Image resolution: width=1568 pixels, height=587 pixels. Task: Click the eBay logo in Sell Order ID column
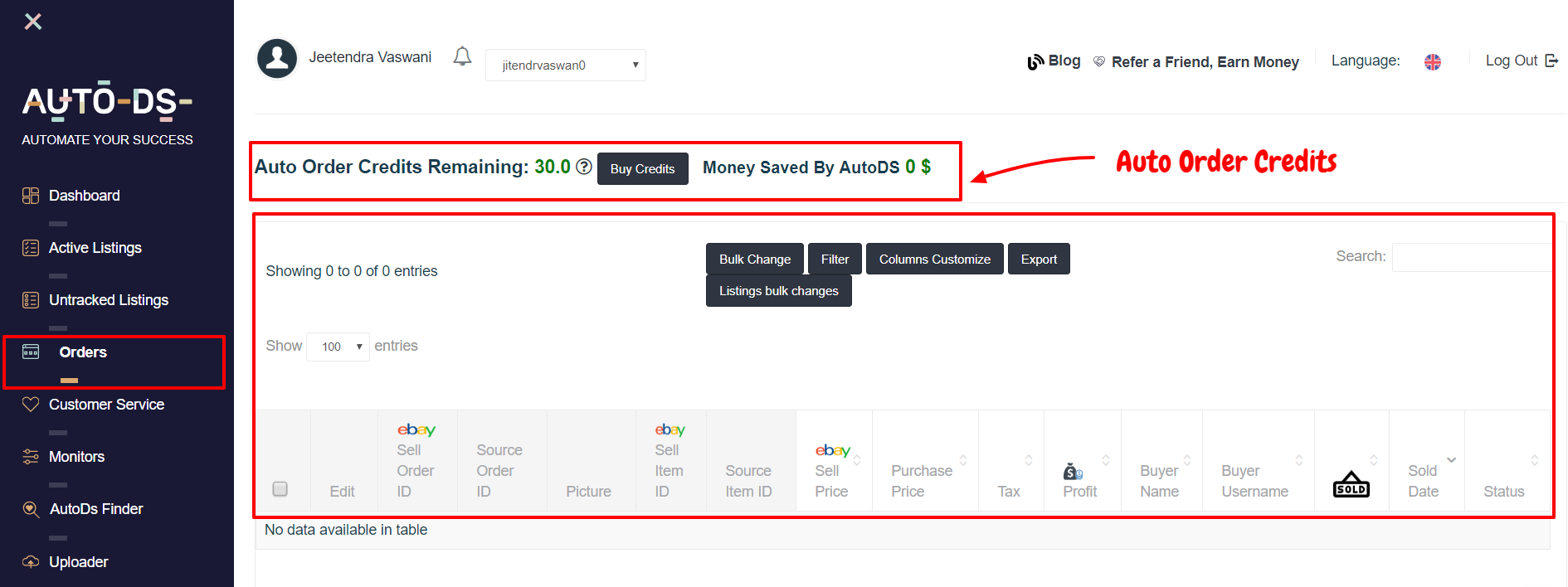pos(416,429)
